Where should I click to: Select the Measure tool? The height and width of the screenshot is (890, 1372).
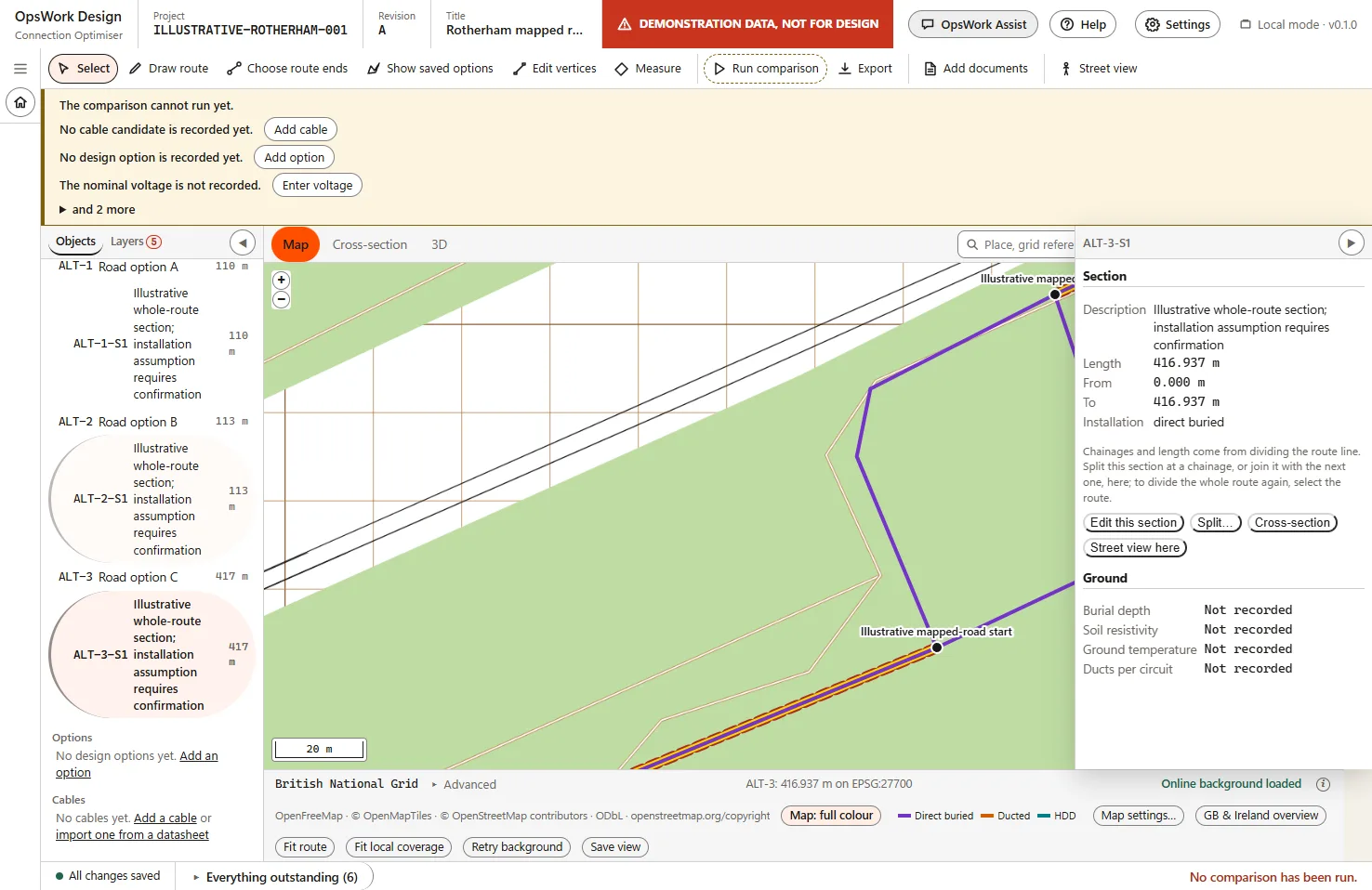coord(649,69)
